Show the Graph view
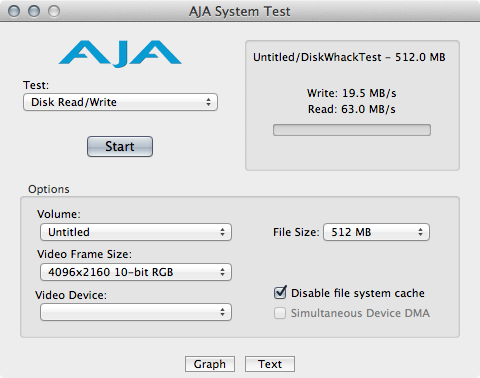Image resolution: width=480 pixels, height=378 pixels. click(210, 364)
